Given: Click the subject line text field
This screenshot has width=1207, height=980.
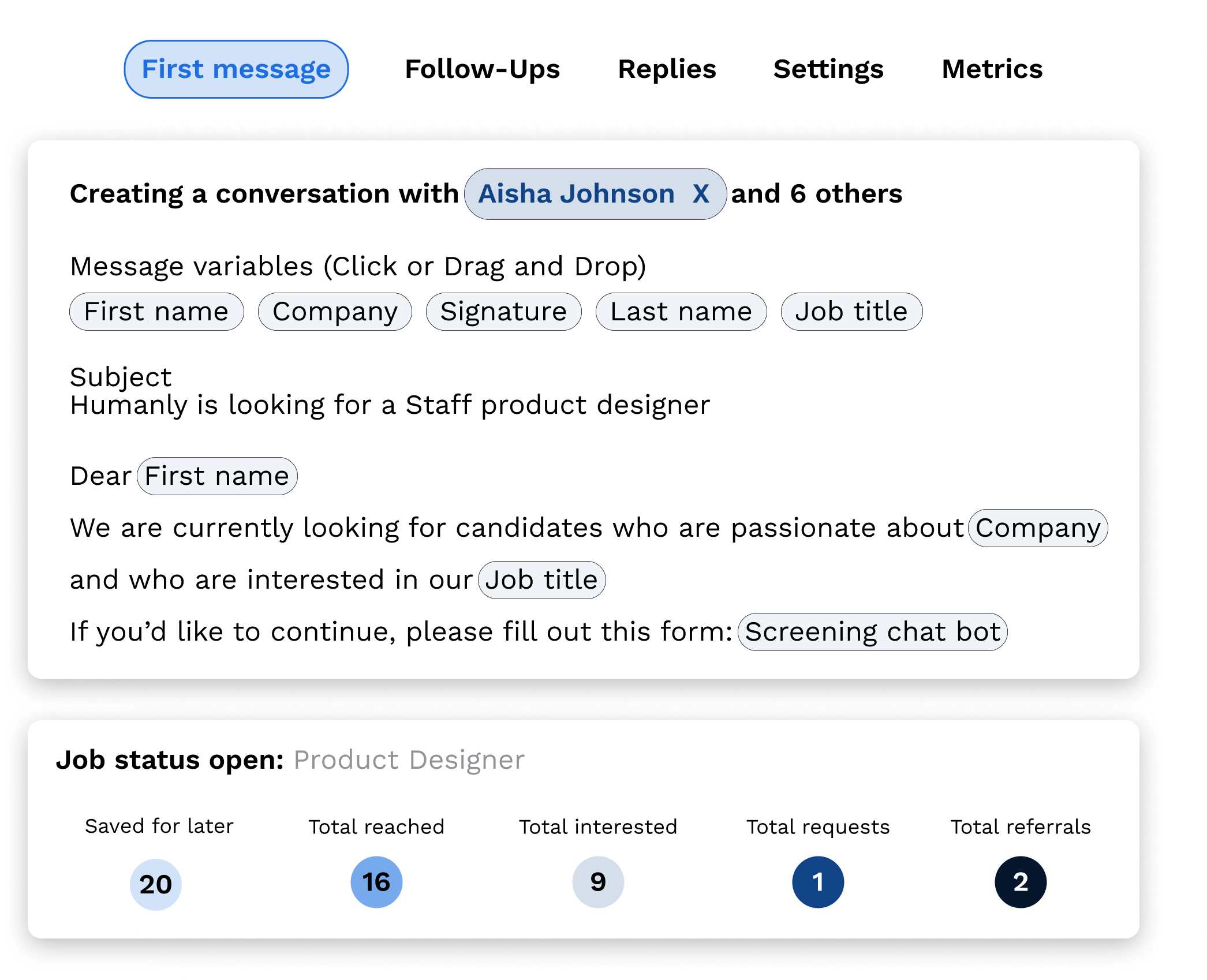Looking at the screenshot, I should coord(390,405).
